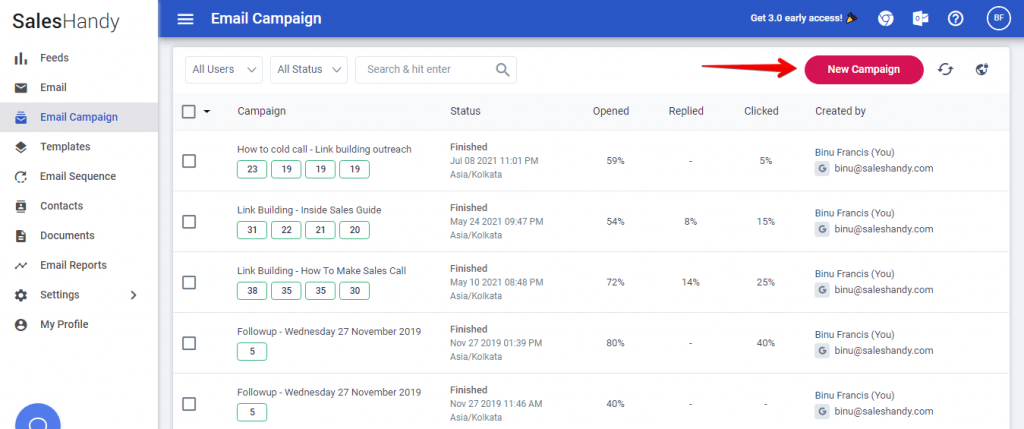This screenshot has width=1024, height=429.
Task: Click the Email Reports trend icon
Action: pyautogui.click(x=21, y=266)
